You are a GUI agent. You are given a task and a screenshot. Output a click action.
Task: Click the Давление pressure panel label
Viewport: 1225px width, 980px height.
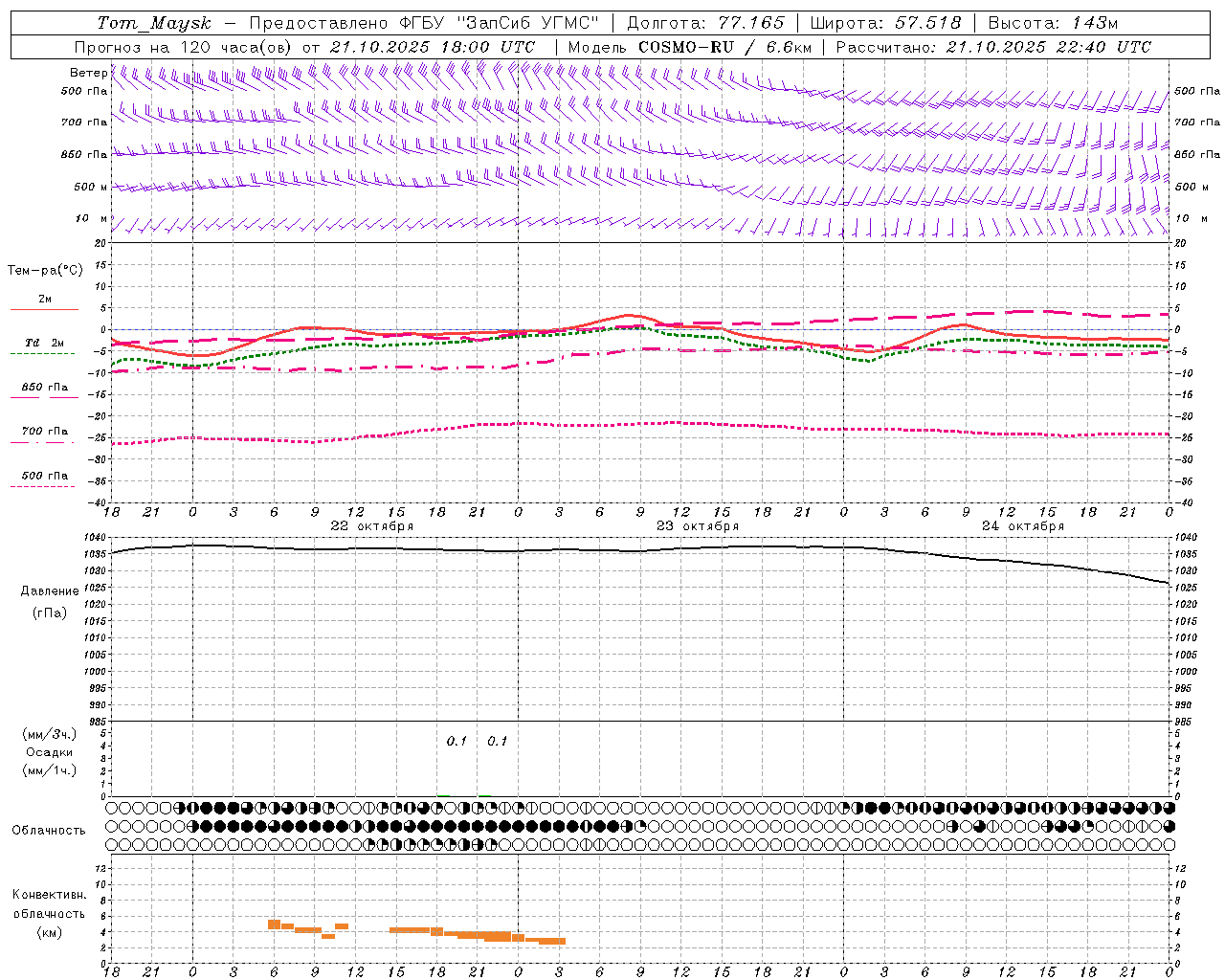coord(50,591)
